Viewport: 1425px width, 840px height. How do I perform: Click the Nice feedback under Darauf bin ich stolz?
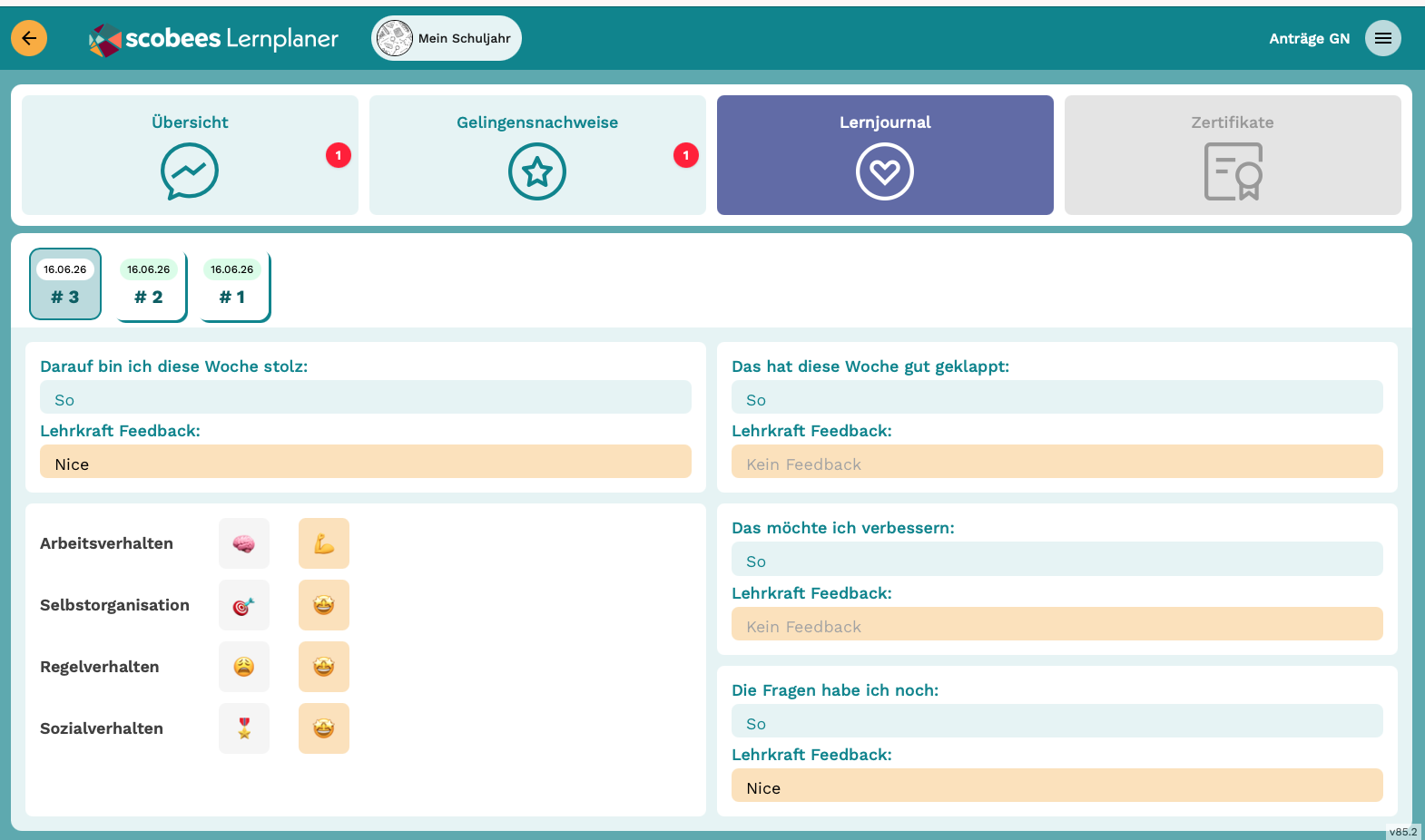coord(366,462)
